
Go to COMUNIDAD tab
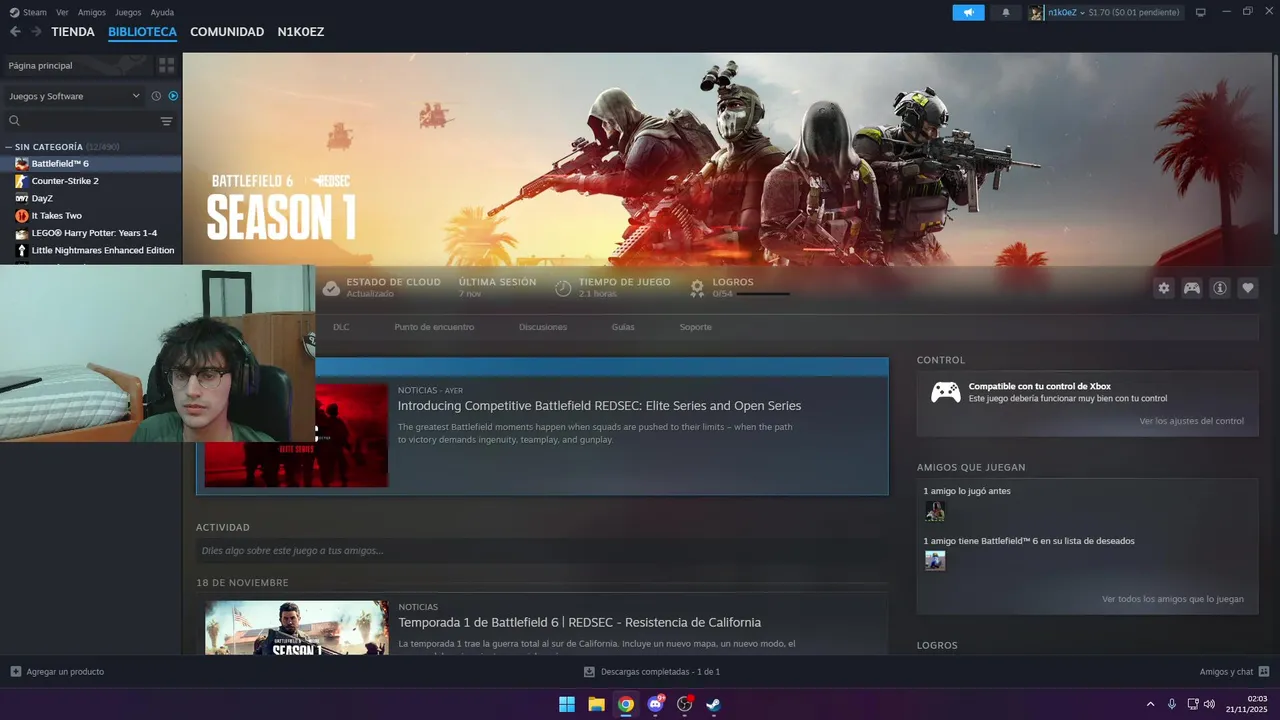[x=227, y=32]
